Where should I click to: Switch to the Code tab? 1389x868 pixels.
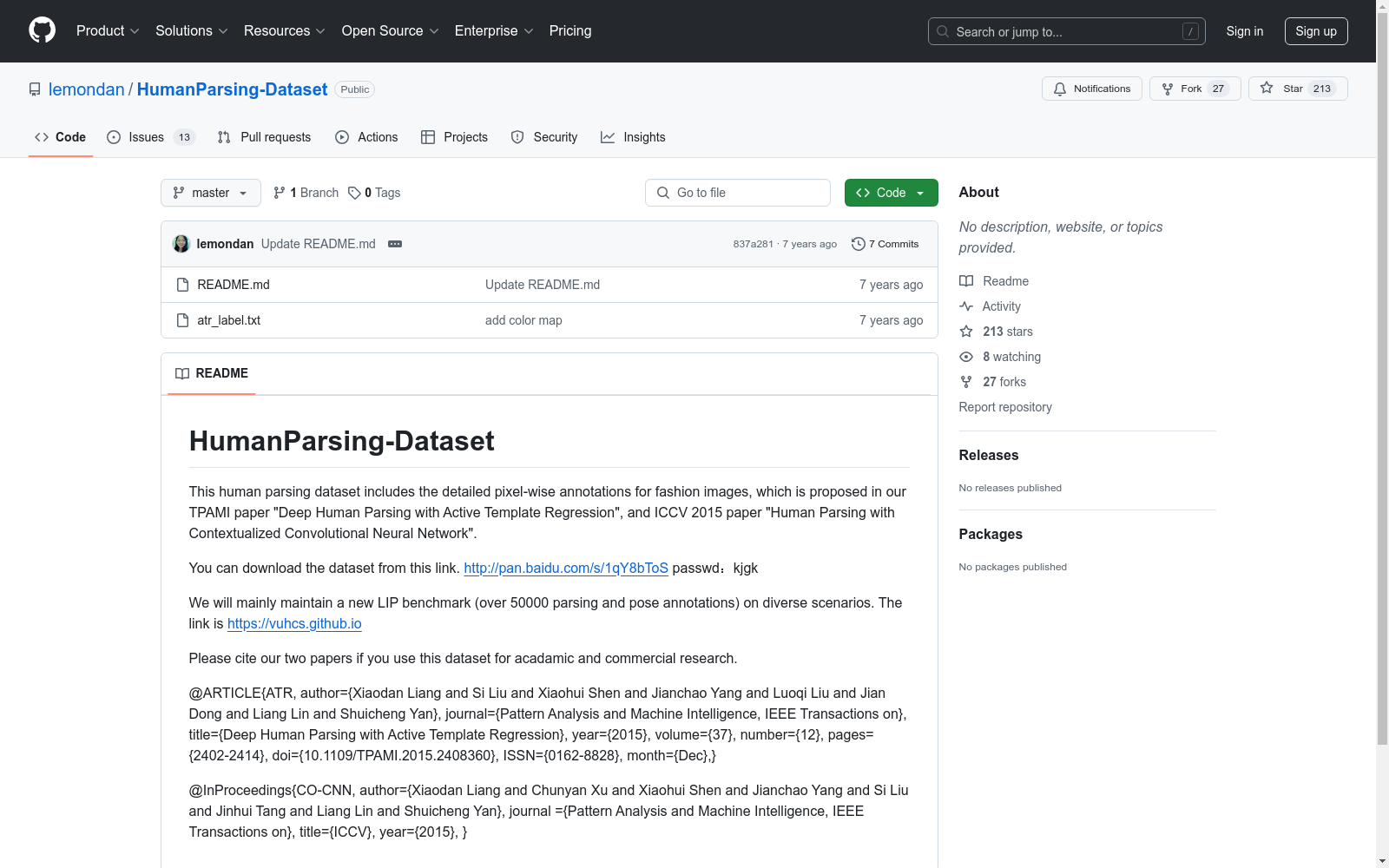pos(61,137)
